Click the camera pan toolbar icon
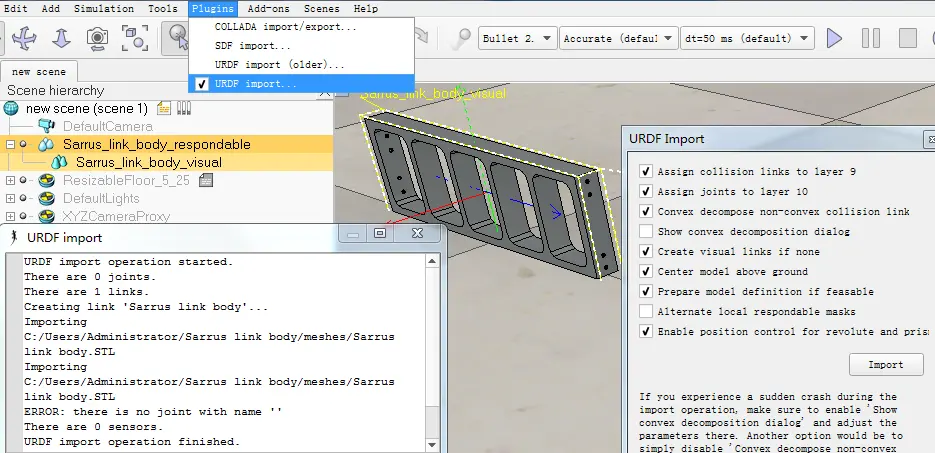The height and width of the screenshot is (453, 935). pos(22,38)
